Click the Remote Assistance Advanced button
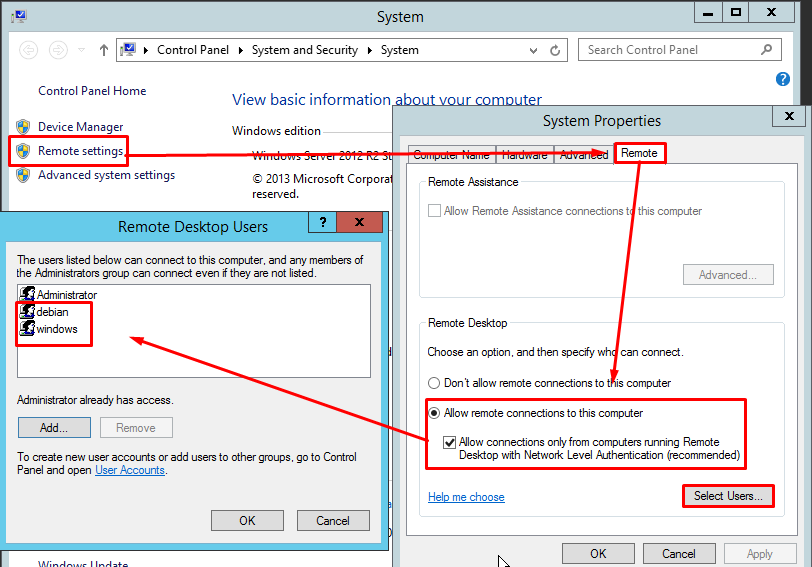 tap(728, 275)
